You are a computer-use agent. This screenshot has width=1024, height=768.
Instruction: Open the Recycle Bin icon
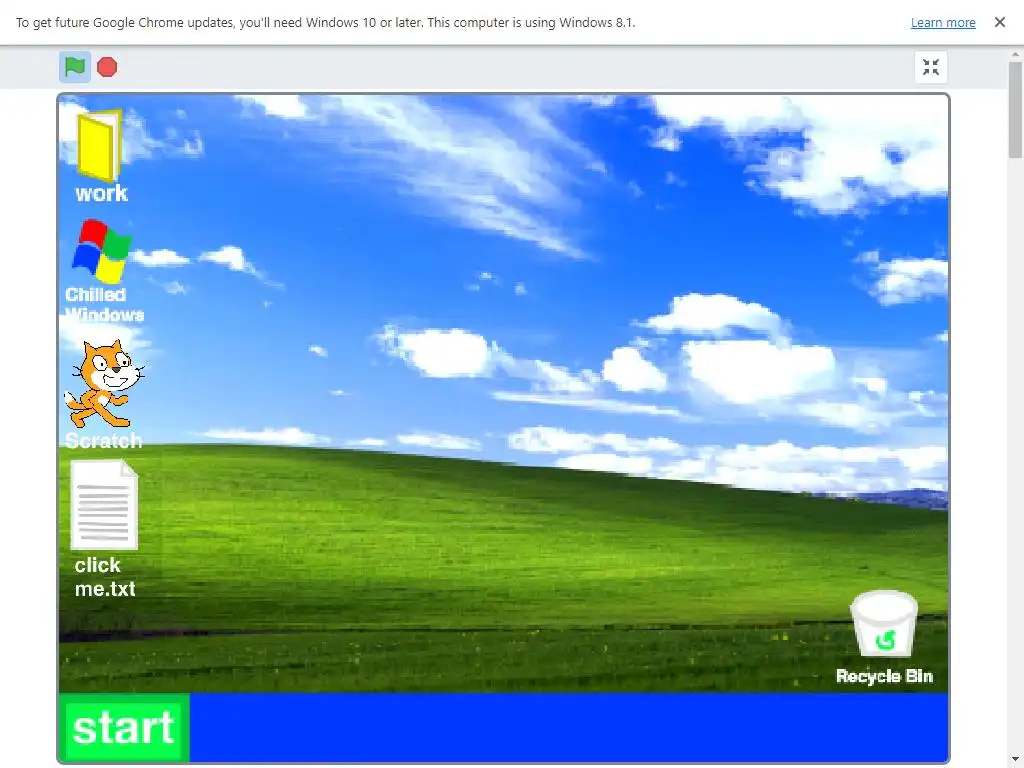(x=884, y=624)
